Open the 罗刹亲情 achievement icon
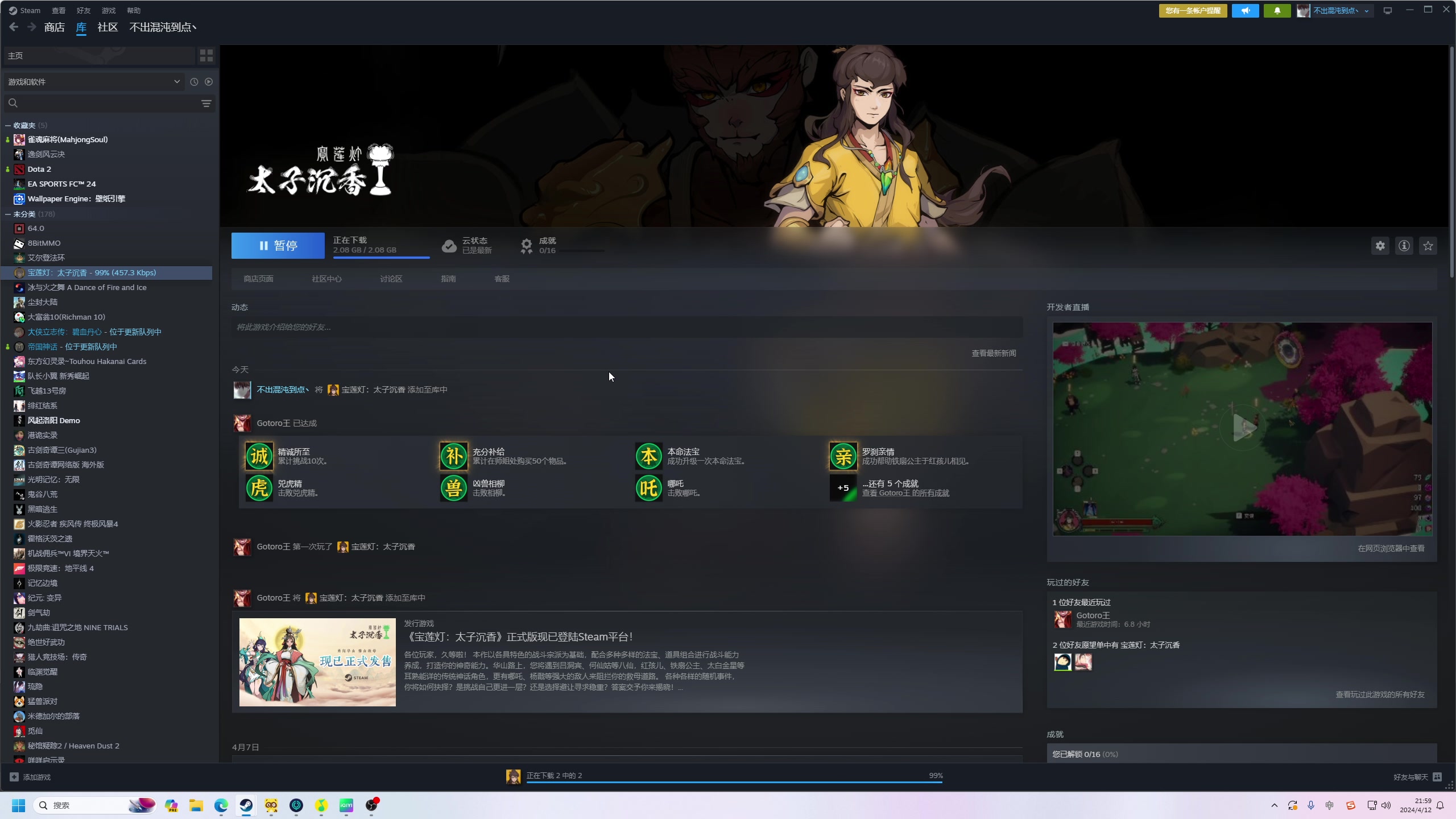Image resolution: width=1456 pixels, height=819 pixels. click(843, 456)
